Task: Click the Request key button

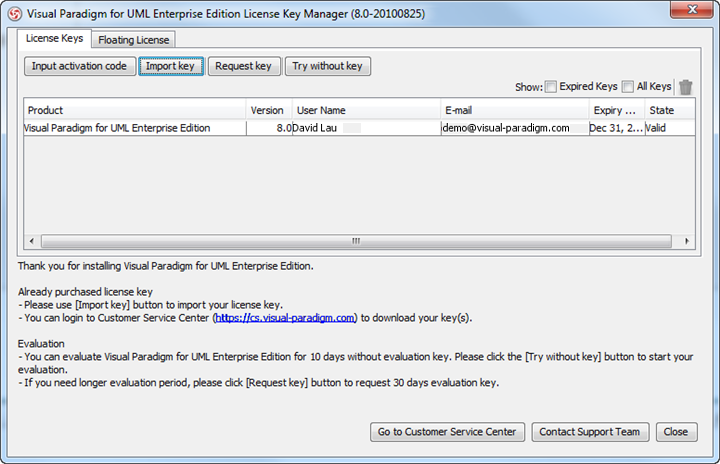Action: 244,66
